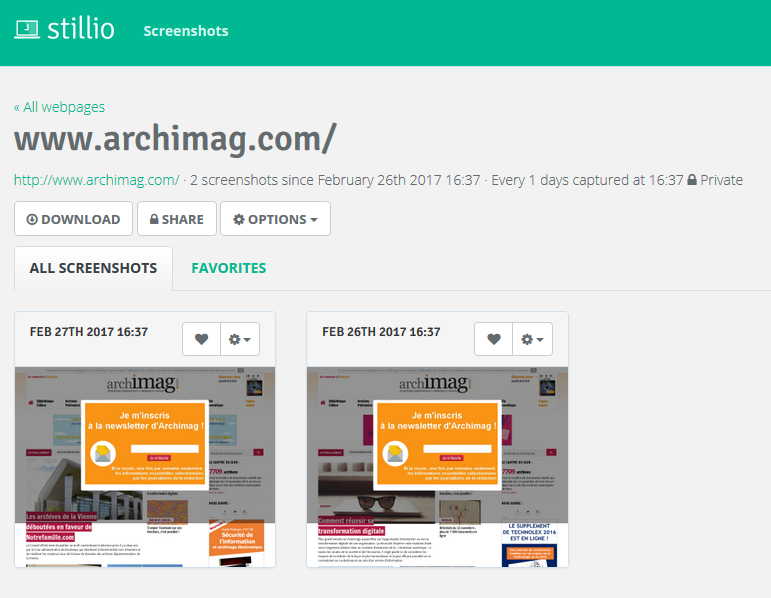Switch to the ALL SCREENSHOTS tab
Viewport: 771px width, 598px height.
tap(93, 268)
